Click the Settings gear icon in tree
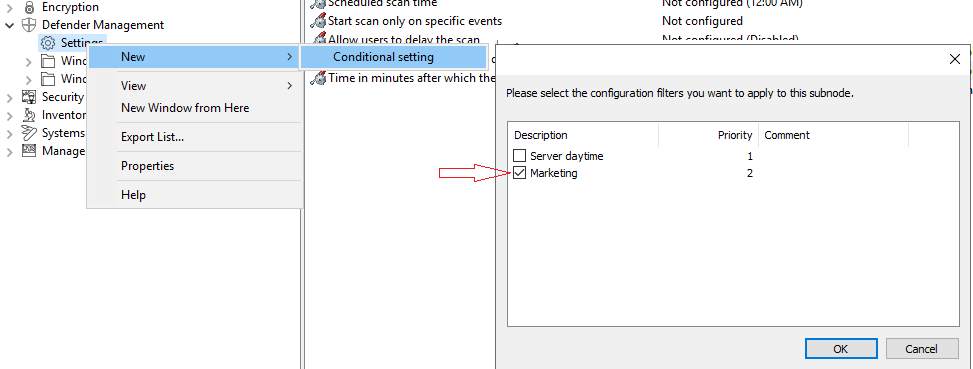 click(47, 43)
